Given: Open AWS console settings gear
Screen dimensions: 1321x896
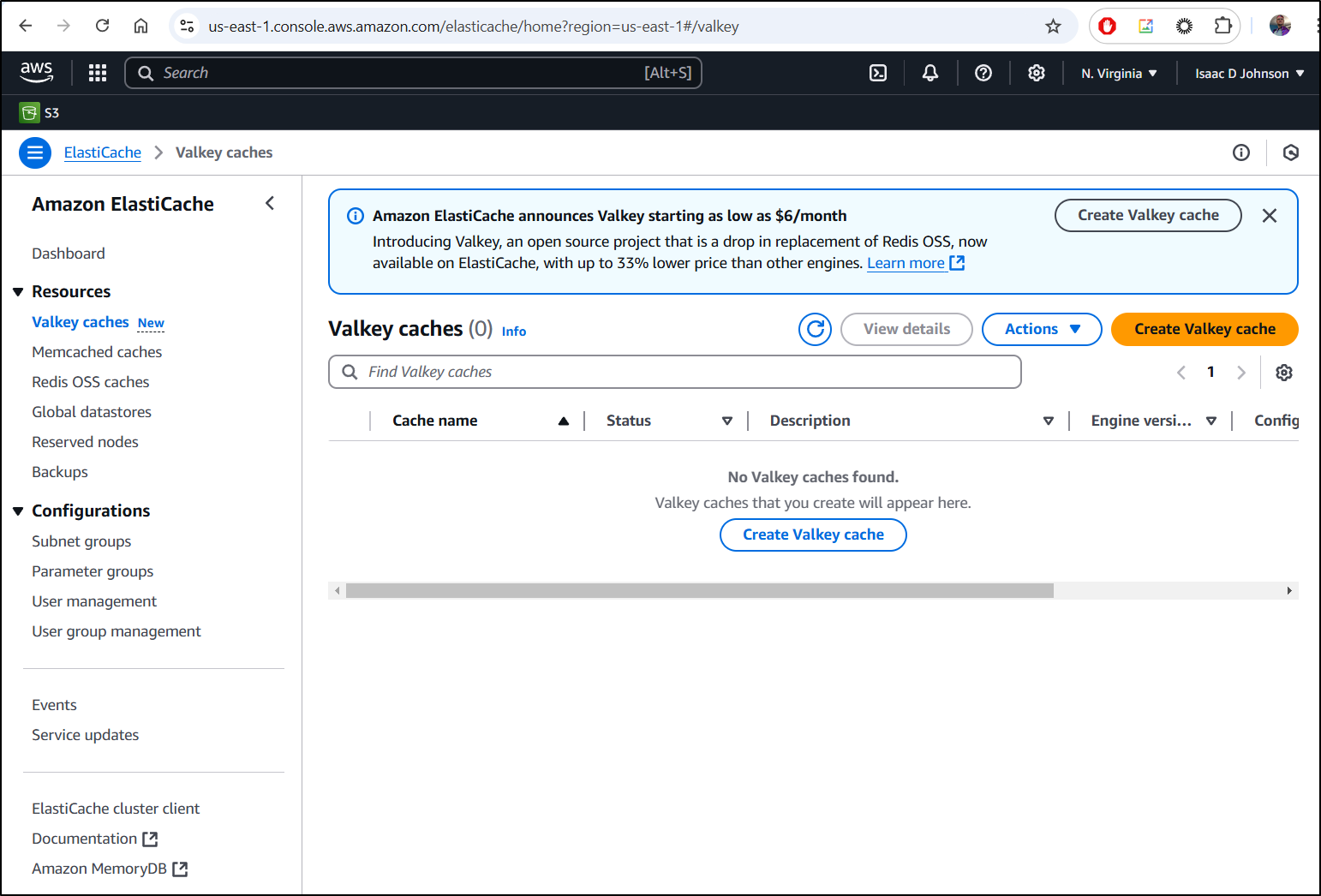Looking at the screenshot, I should [x=1037, y=73].
